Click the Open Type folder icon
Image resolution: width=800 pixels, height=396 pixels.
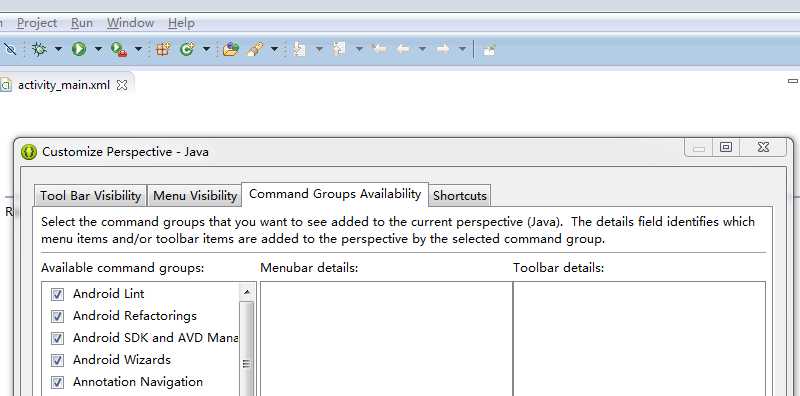coord(231,50)
